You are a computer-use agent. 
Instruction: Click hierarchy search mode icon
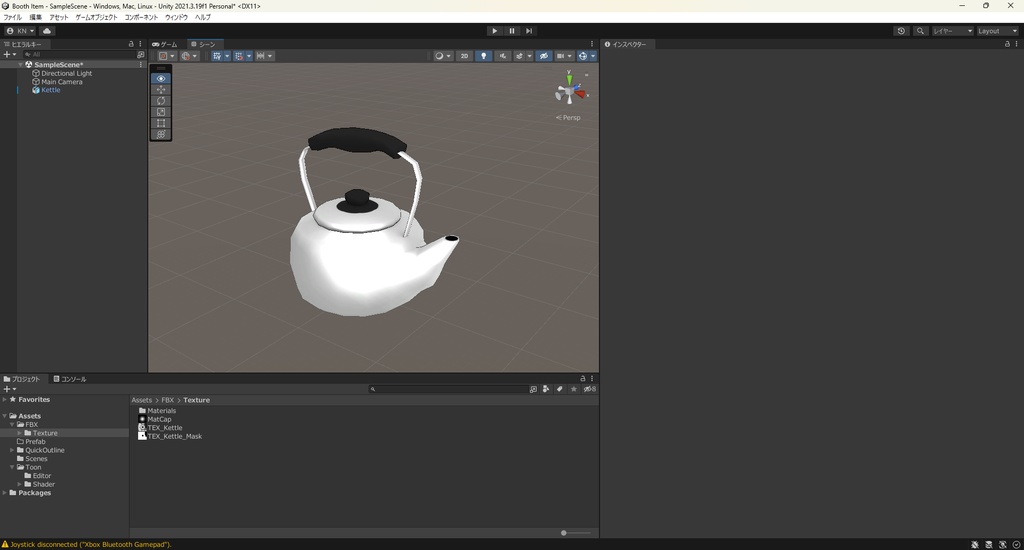[140, 55]
